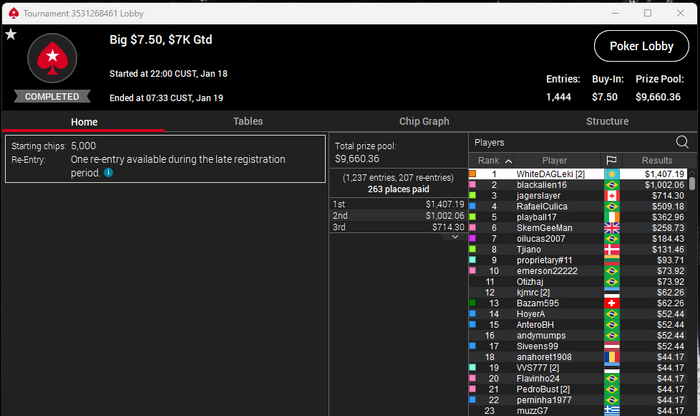The image size is (700, 416).
Task: Click playball17's Ireland flag
Action: tap(612, 217)
